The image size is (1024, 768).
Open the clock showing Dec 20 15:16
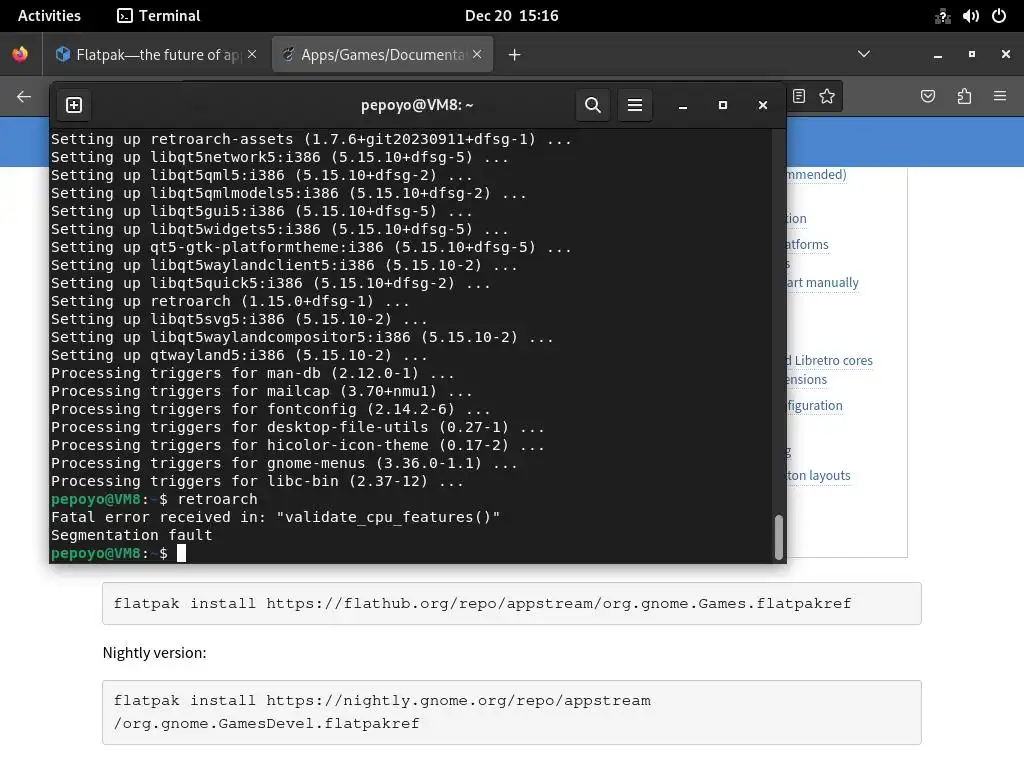tap(511, 16)
